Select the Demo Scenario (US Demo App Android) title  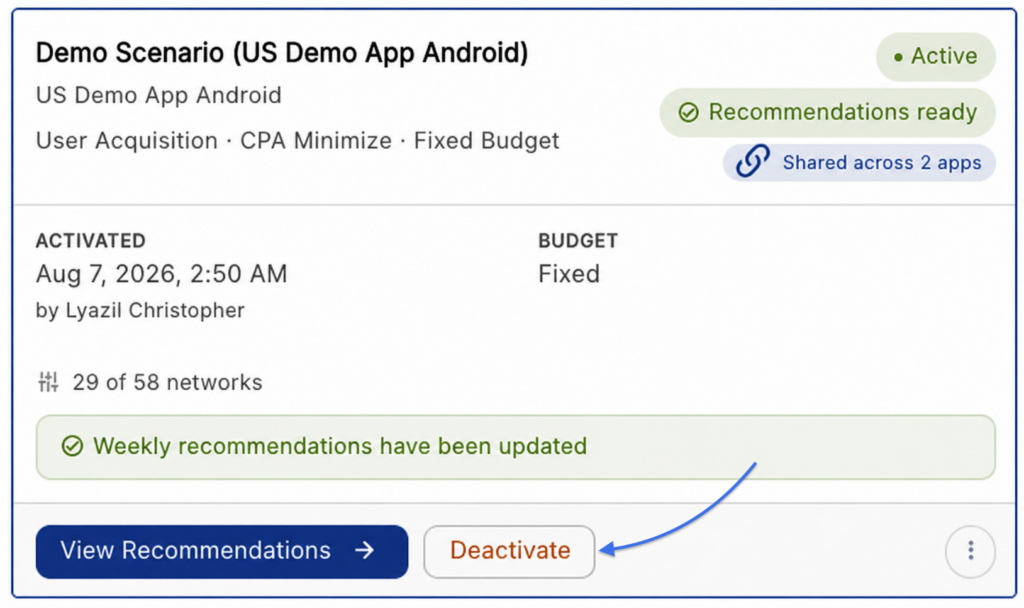281,53
